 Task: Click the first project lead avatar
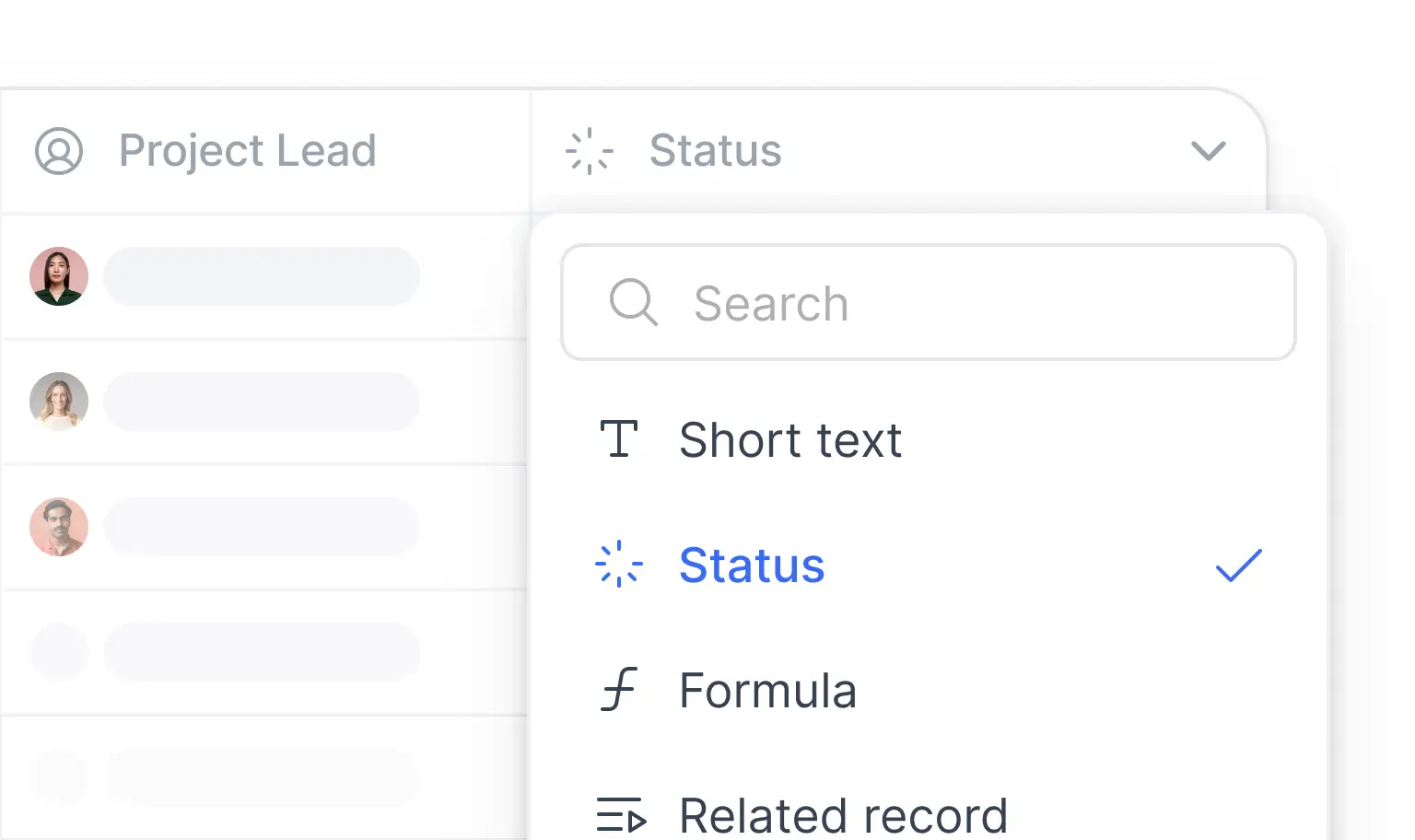(59, 275)
